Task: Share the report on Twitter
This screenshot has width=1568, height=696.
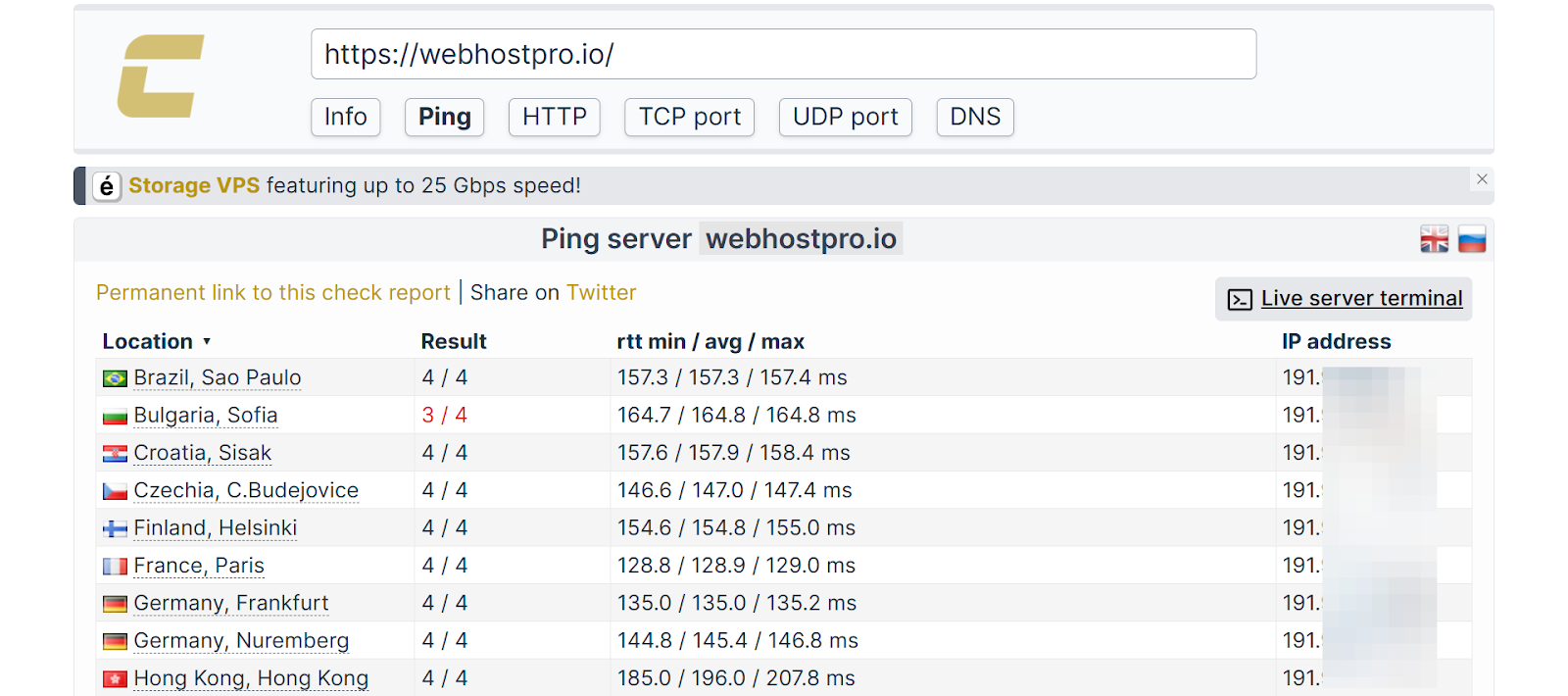Action: point(602,292)
